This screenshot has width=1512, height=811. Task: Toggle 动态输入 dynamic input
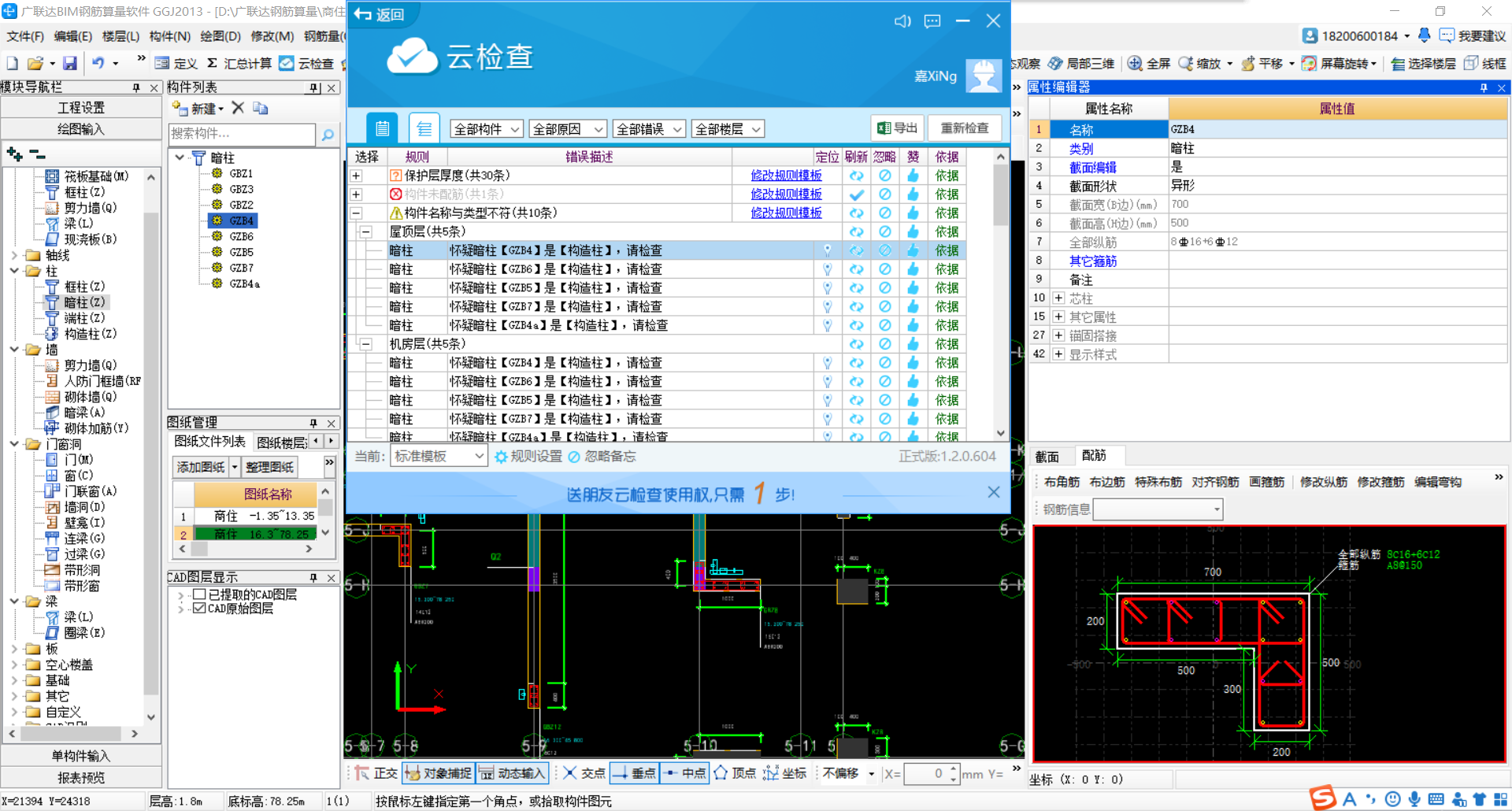coord(511,773)
